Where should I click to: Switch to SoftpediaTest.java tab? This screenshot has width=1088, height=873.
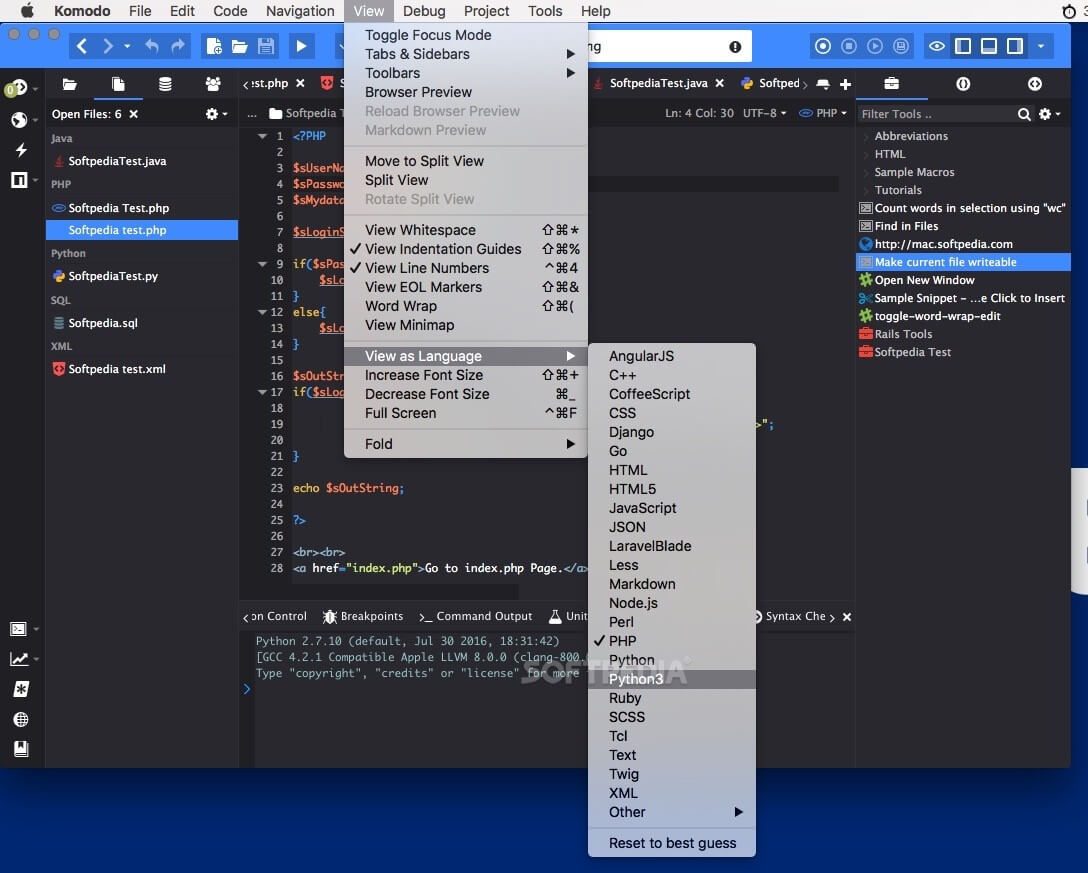(x=658, y=83)
